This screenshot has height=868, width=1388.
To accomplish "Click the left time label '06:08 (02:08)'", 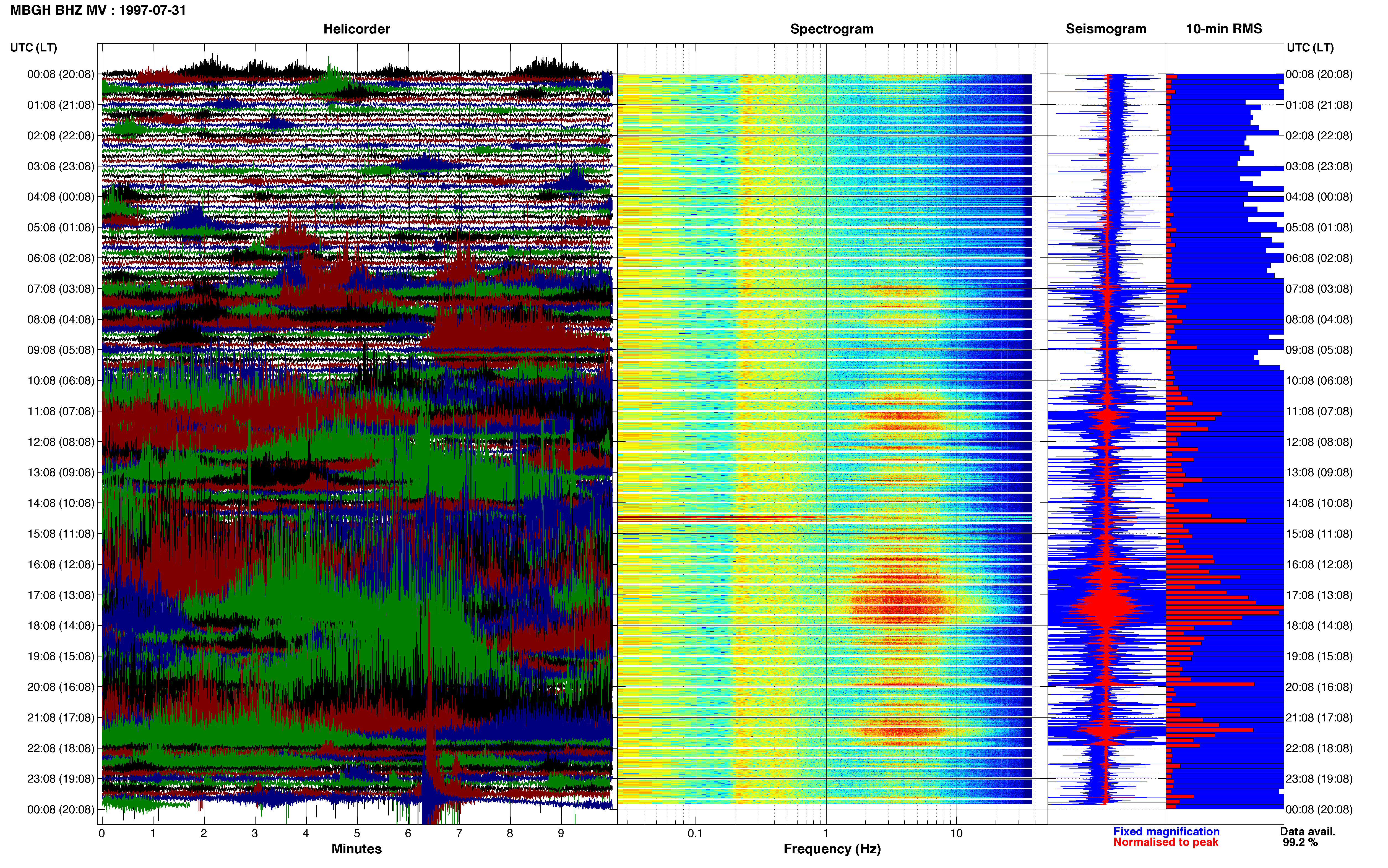I will [x=61, y=258].
